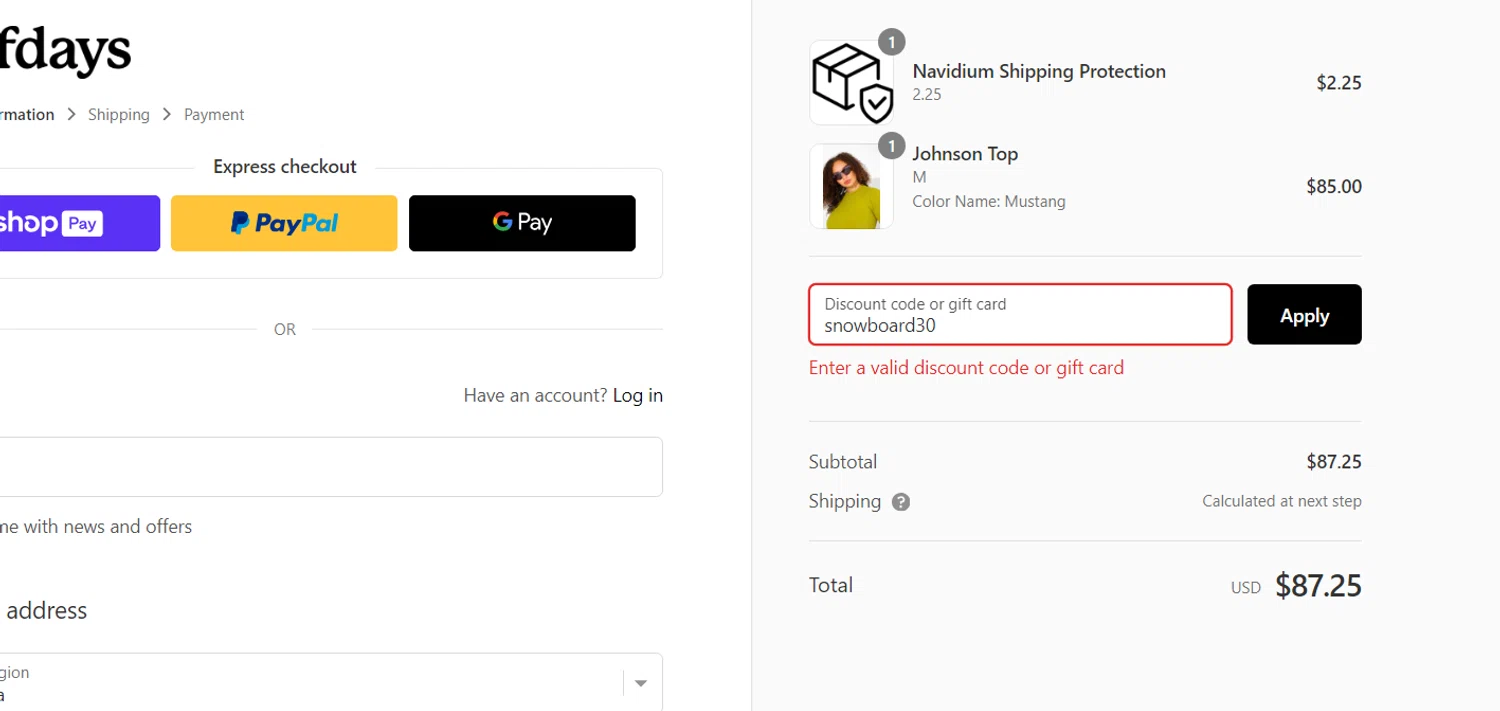1500x711 pixels.
Task: Click the Navidium Shipping Protection box icon
Action: point(851,83)
